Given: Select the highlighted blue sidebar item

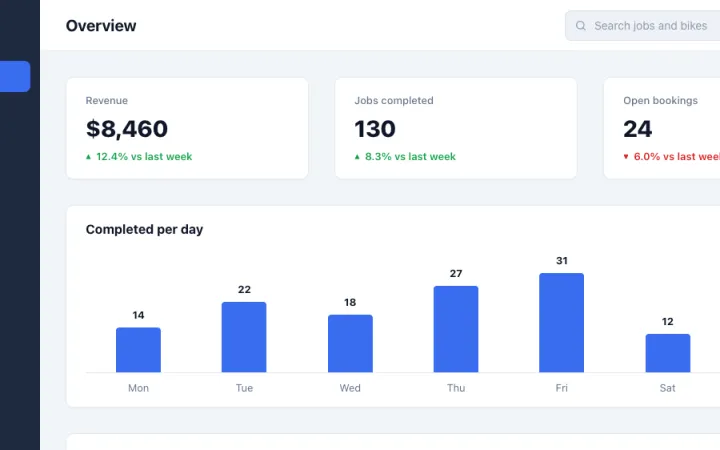Looking at the screenshot, I should pos(15,76).
